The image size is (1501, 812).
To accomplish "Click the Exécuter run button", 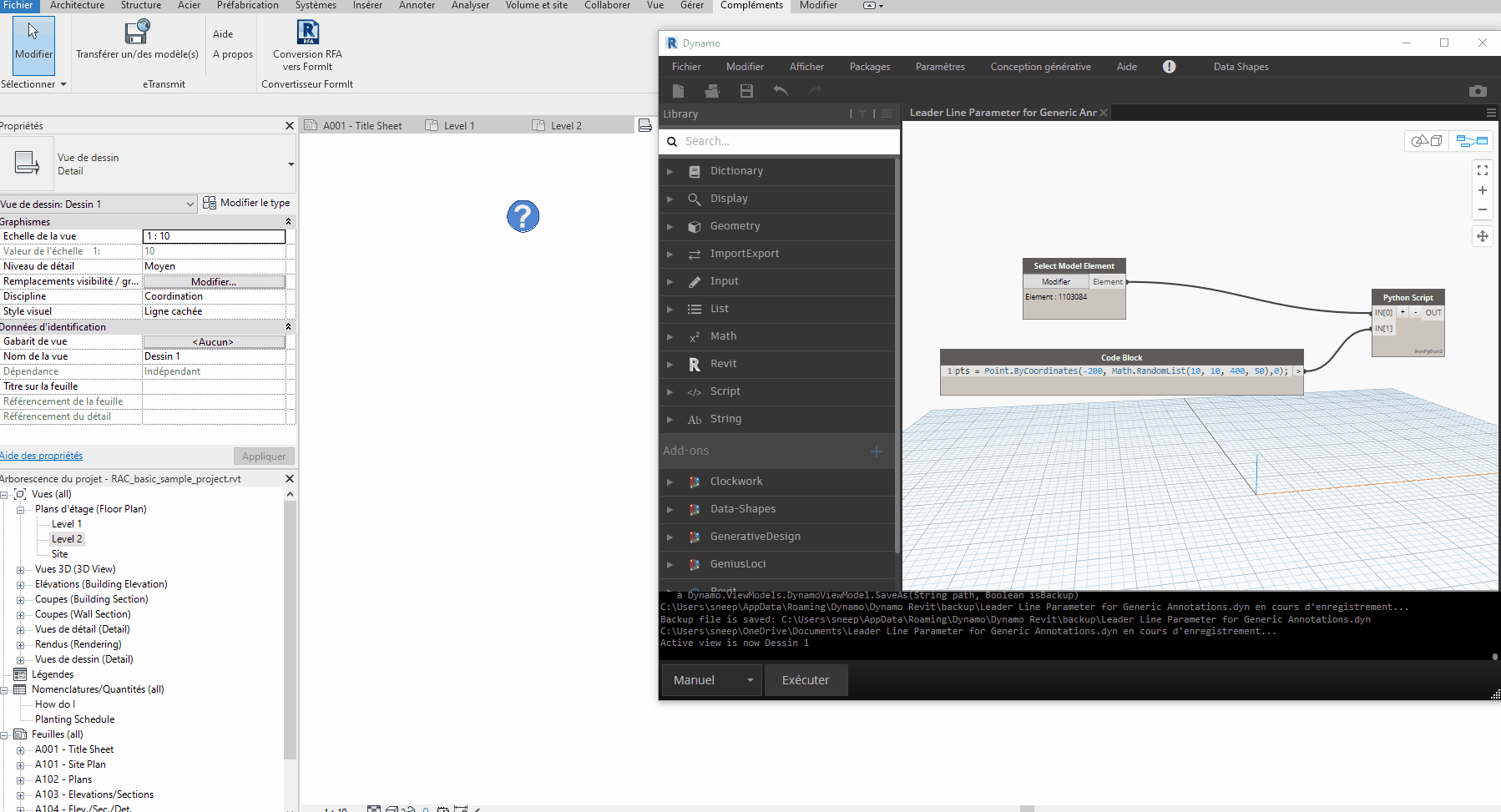I will [x=806, y=680].
